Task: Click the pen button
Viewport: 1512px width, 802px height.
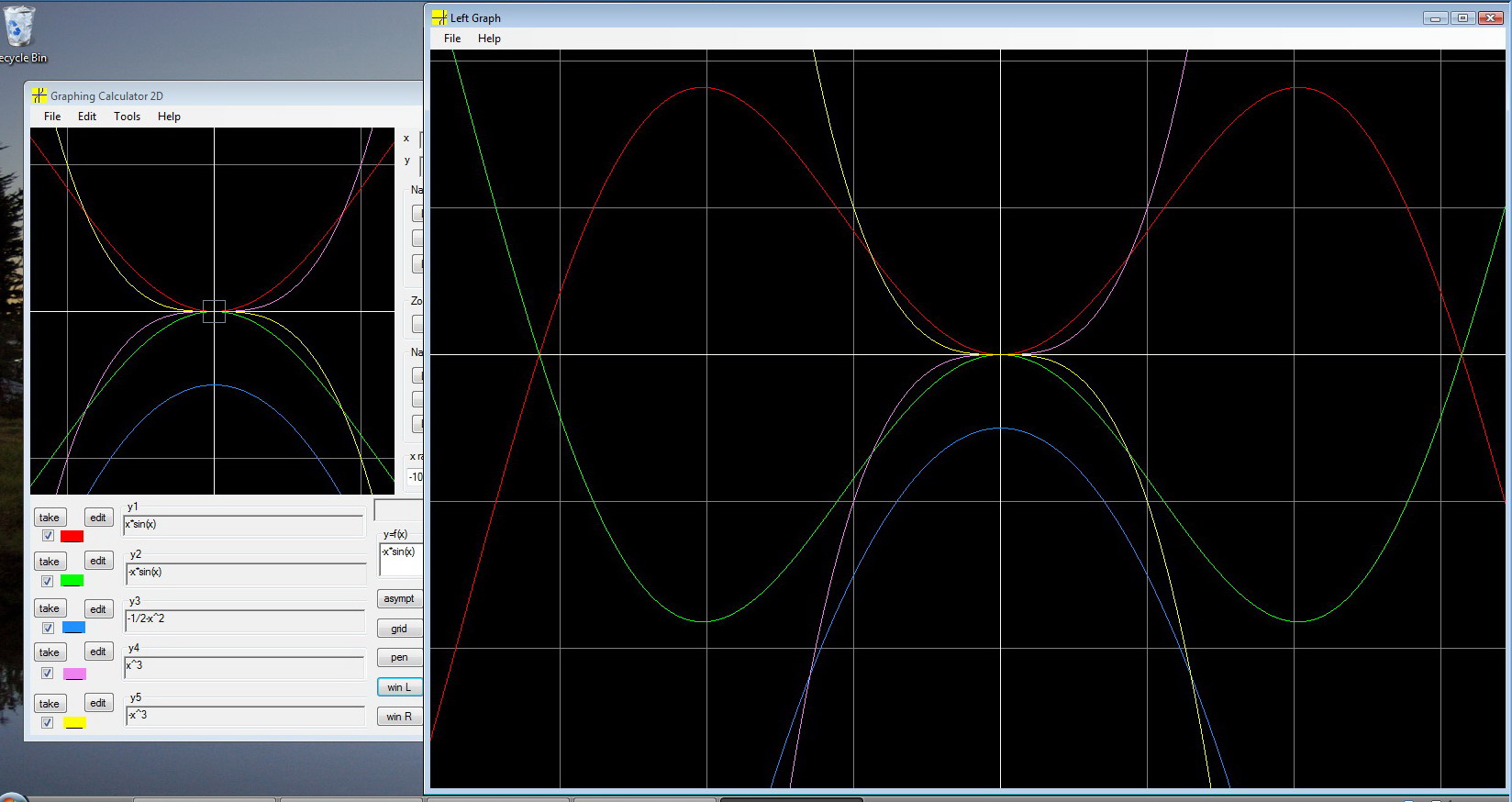Action: tap(399, 657)
